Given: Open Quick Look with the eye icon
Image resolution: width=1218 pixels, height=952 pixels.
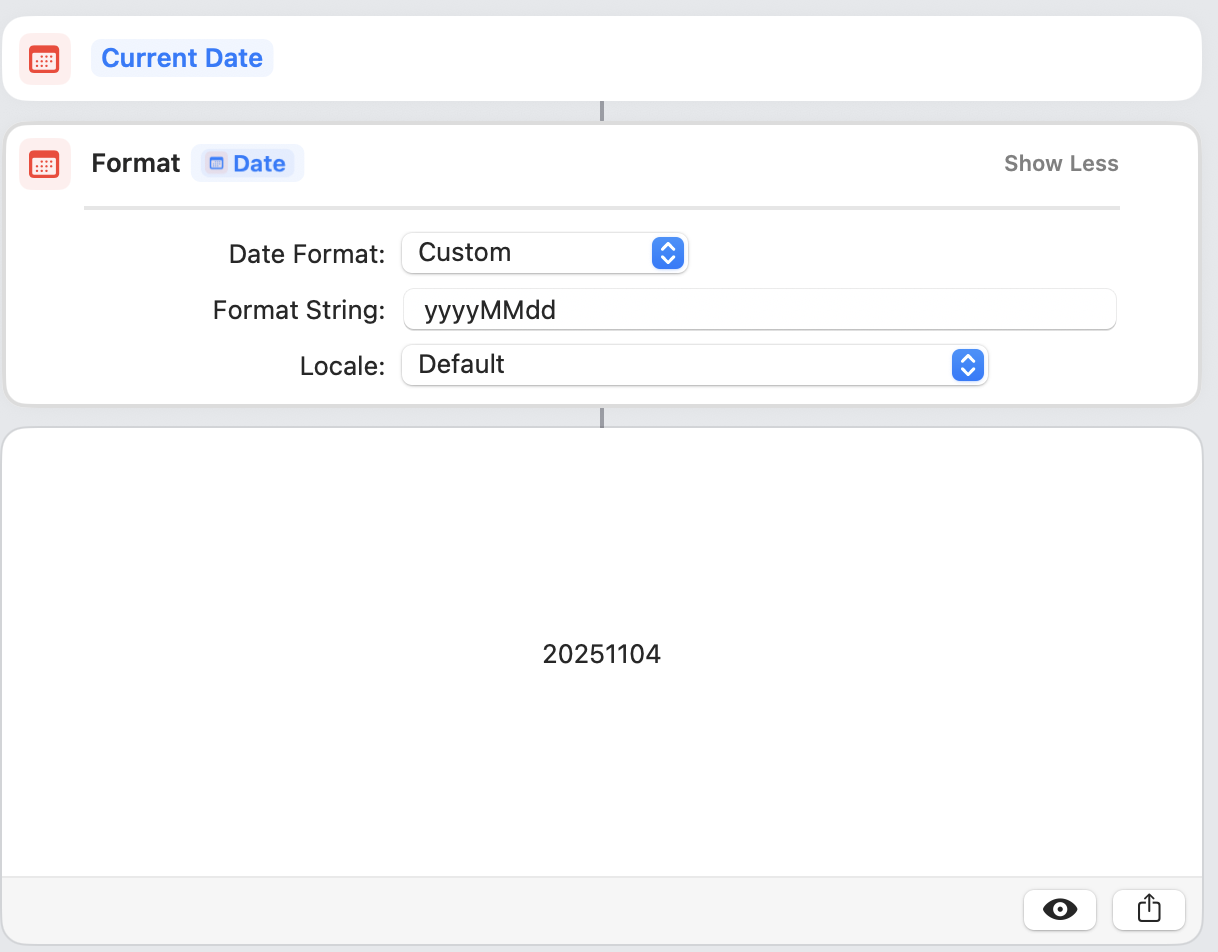Looking at the screenshot, I should tap(1060, 909).
